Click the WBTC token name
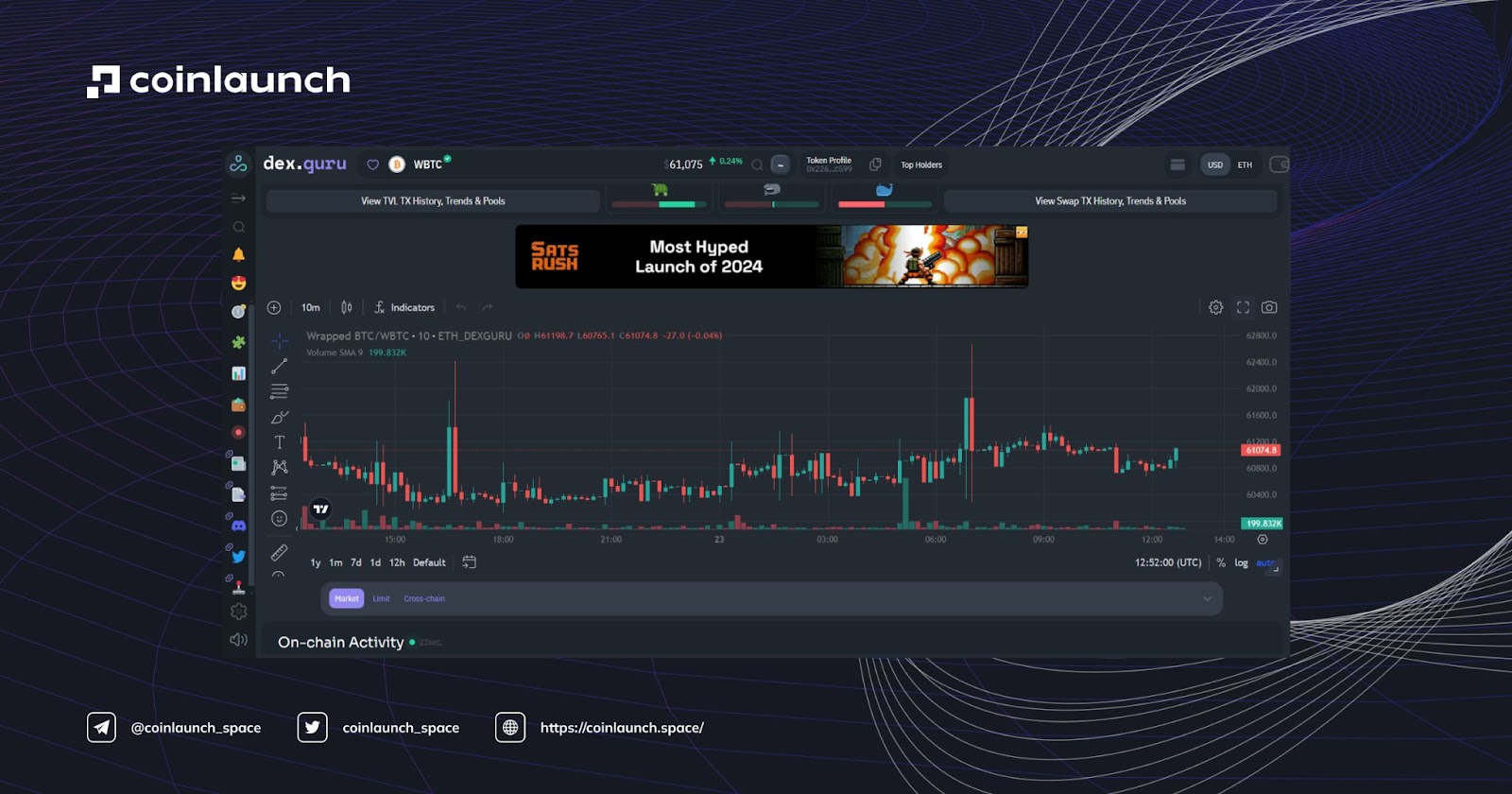The image size is (1512, 794). (x=427, y=164)
